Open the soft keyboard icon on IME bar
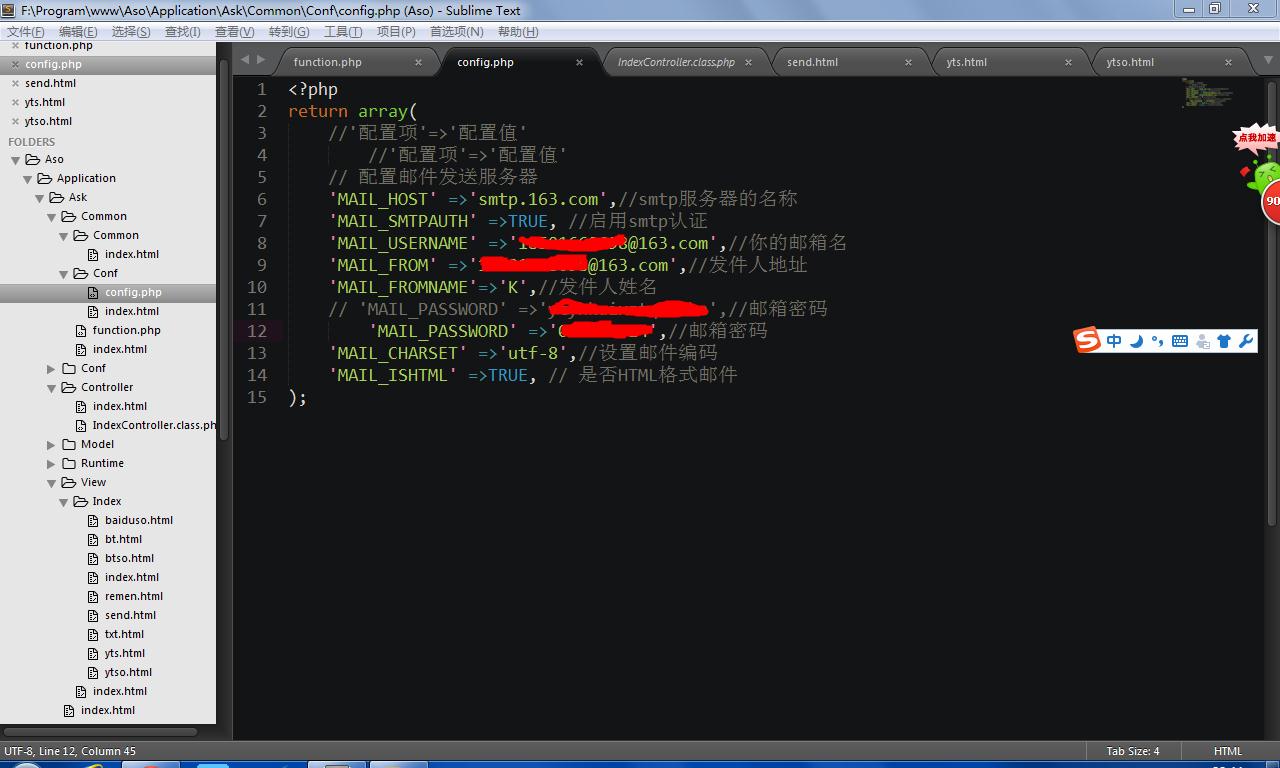This screenshot has height=768, width=1280. (1180, 341)
